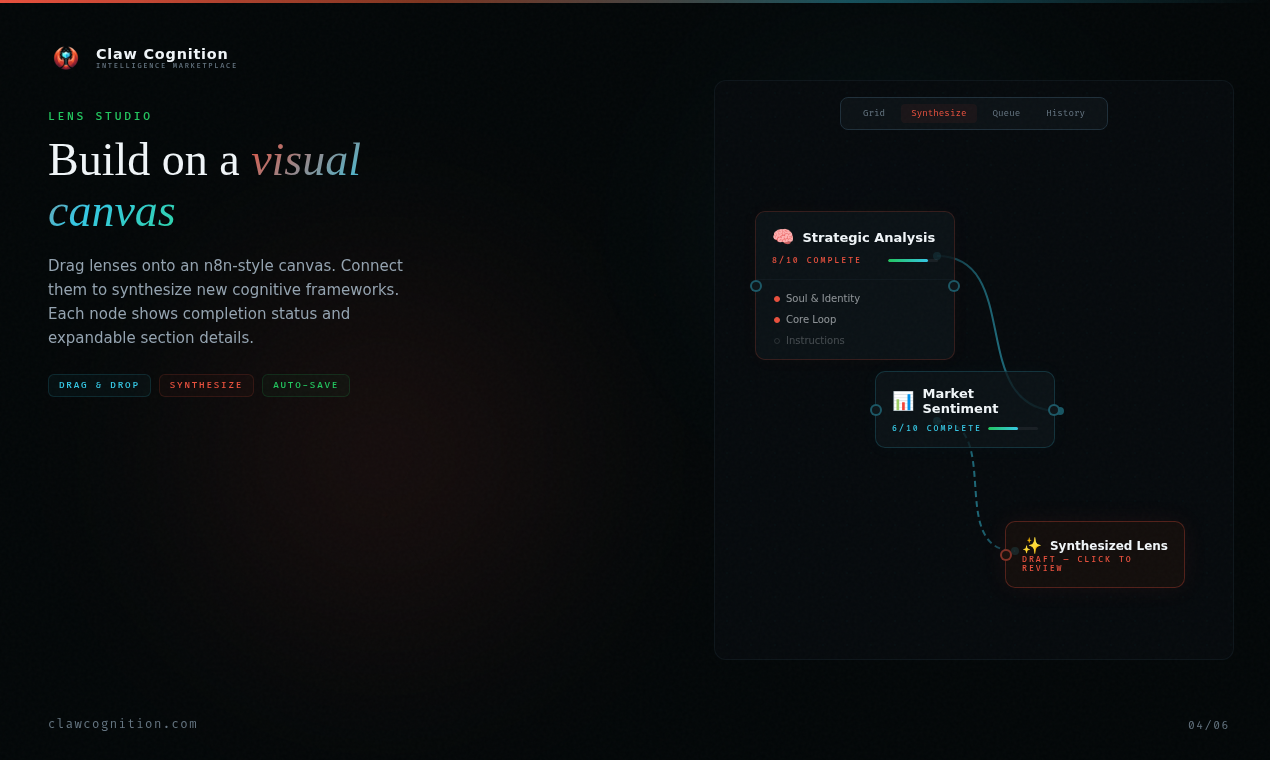
Task: Click the clawcognition.com footer text
Action: pyautogui.click(x=123, y=723)
